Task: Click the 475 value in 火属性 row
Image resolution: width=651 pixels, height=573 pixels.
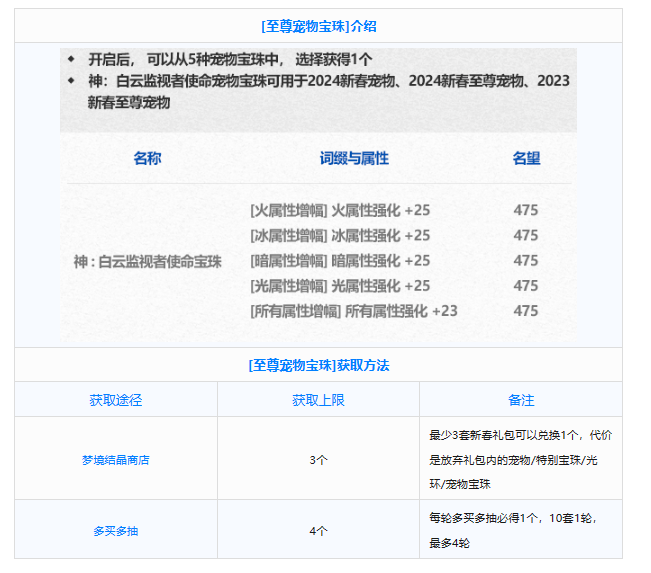Action: point(526,211)
